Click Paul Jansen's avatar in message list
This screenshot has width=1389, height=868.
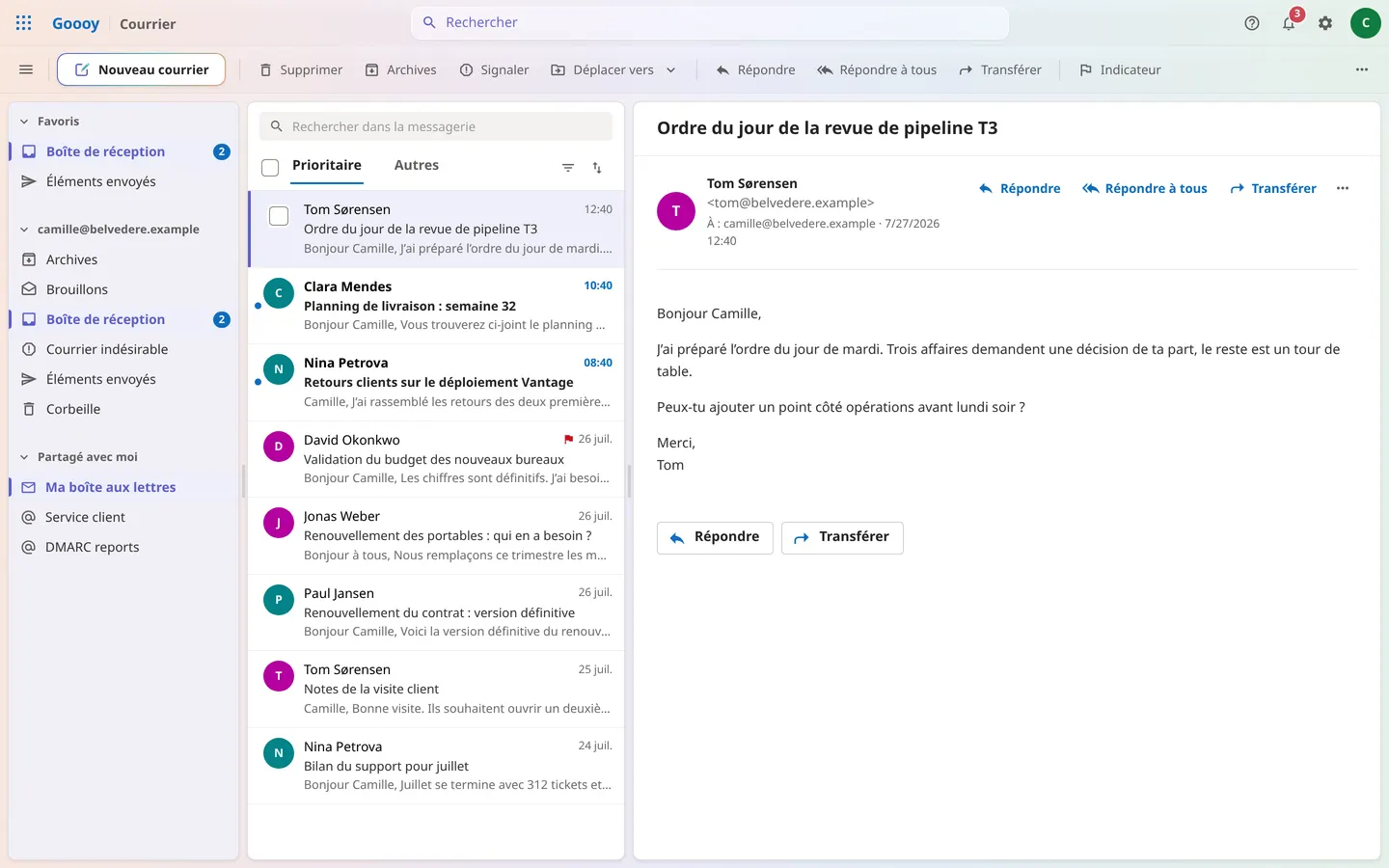coord(279,599)
